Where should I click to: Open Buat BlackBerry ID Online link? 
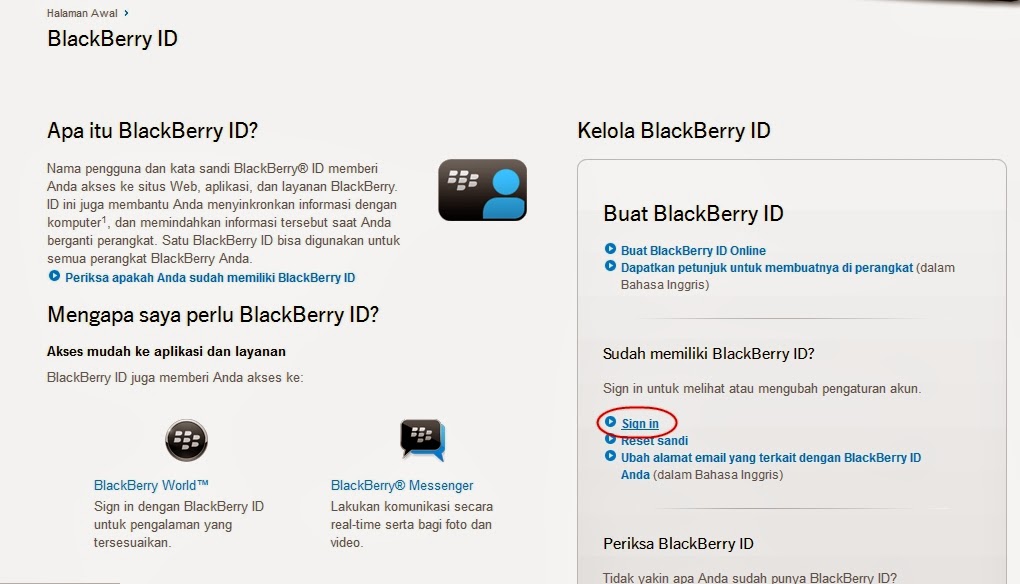[x=693, y=250]
